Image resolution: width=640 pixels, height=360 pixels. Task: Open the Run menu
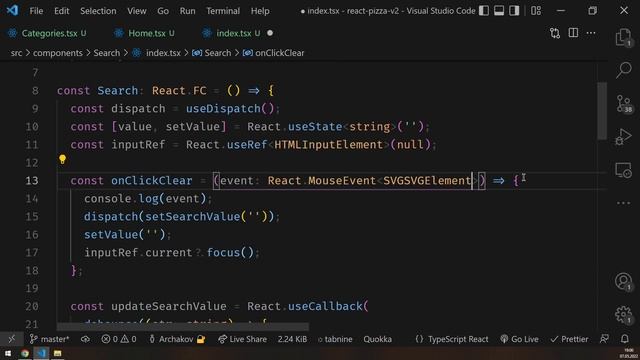pyautogui.click(x=187, y=11)
